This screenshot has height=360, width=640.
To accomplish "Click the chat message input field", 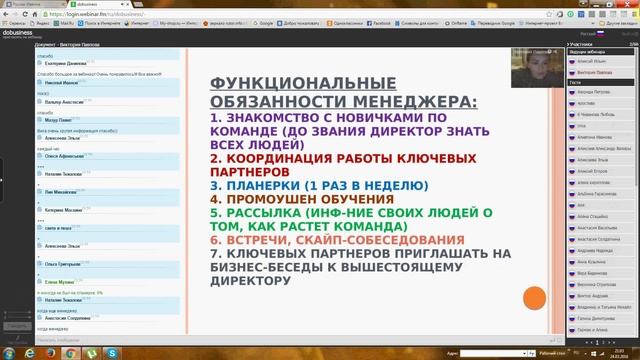I will (292, 340).
